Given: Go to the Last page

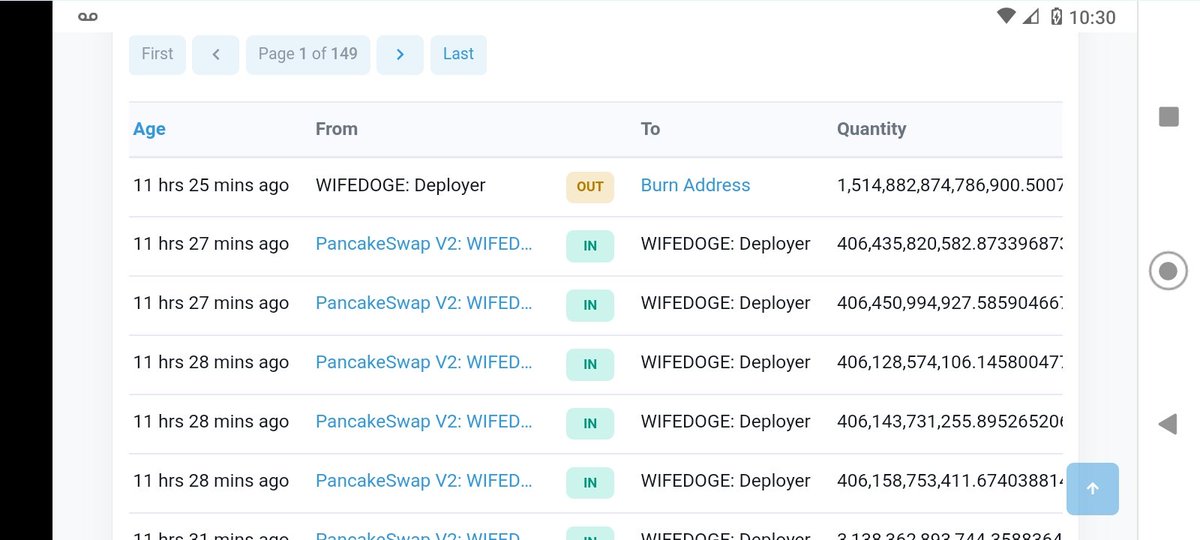Looking at the screenshot, I should (x=458, y=54).
